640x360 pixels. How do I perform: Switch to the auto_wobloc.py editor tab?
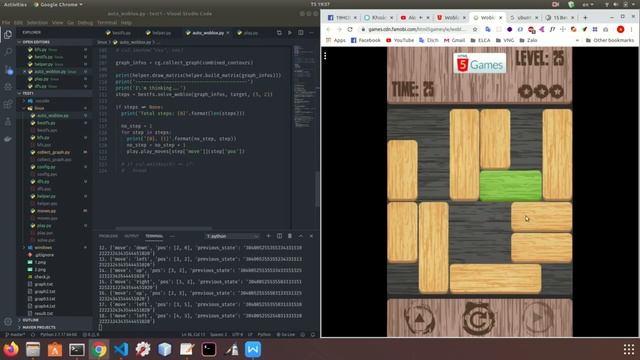point(207,33)
